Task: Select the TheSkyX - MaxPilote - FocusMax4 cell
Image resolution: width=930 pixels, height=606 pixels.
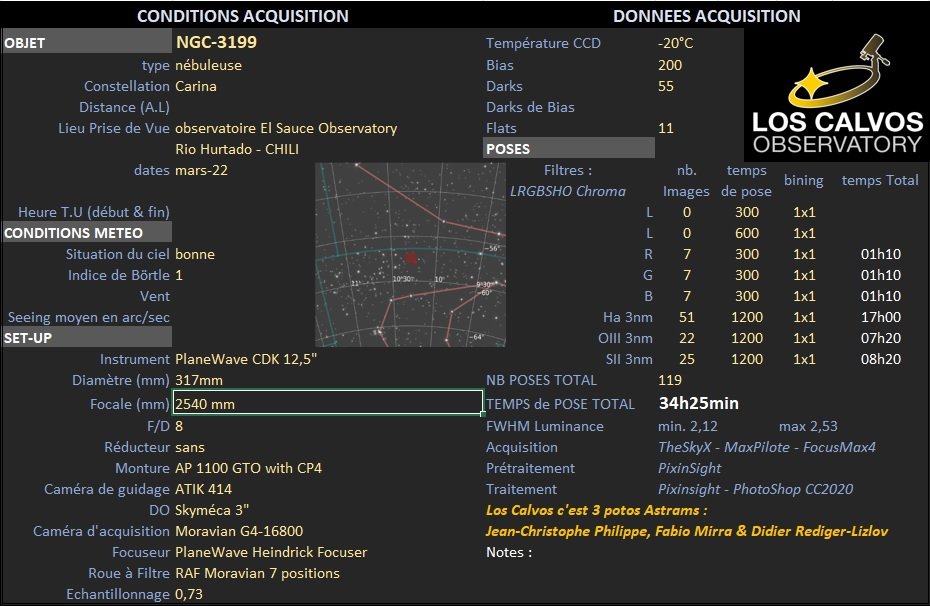Action: coord(767,447)
